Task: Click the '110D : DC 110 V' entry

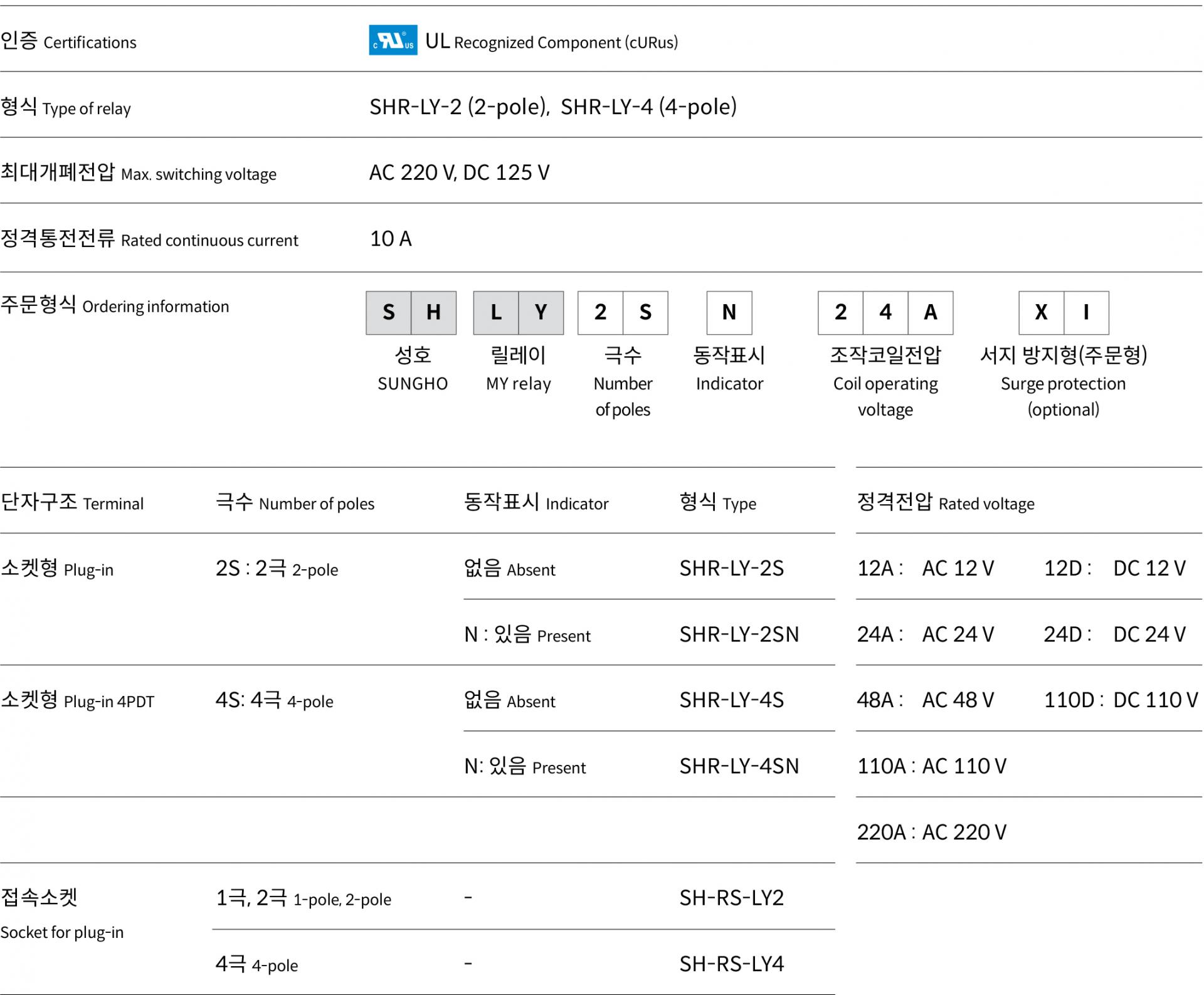Action: (1121, 700)
